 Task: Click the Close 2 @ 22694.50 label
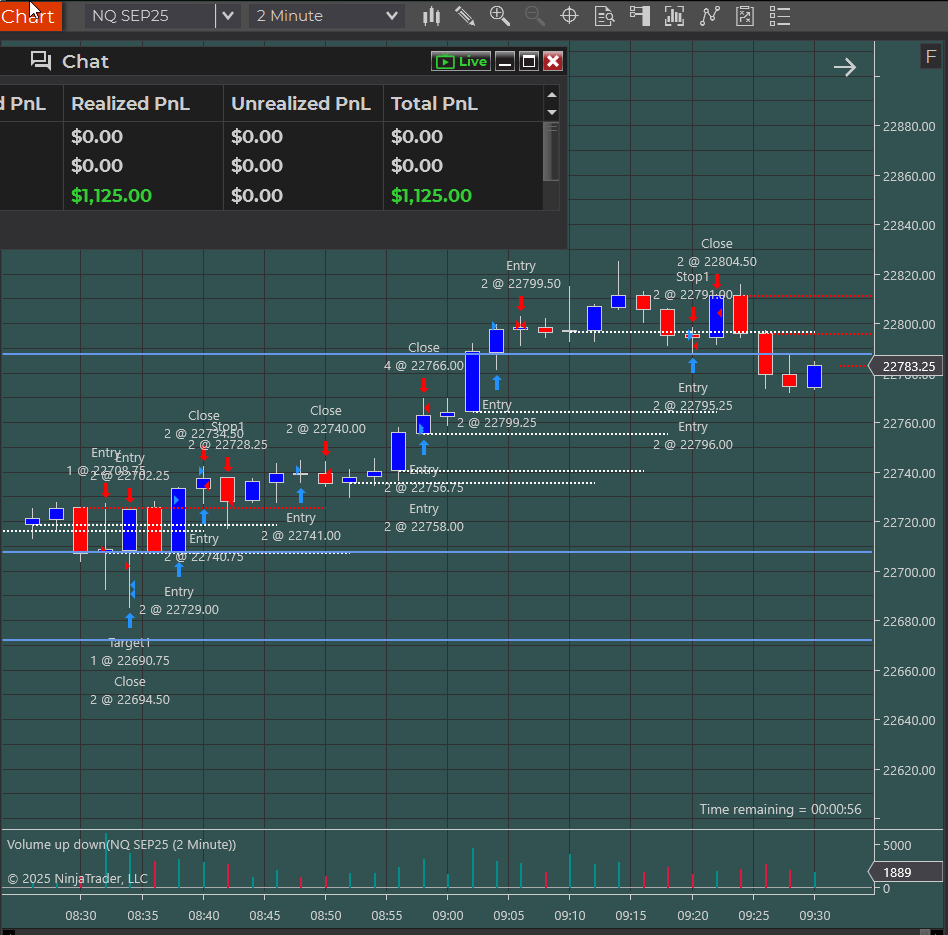click(129, 691)
